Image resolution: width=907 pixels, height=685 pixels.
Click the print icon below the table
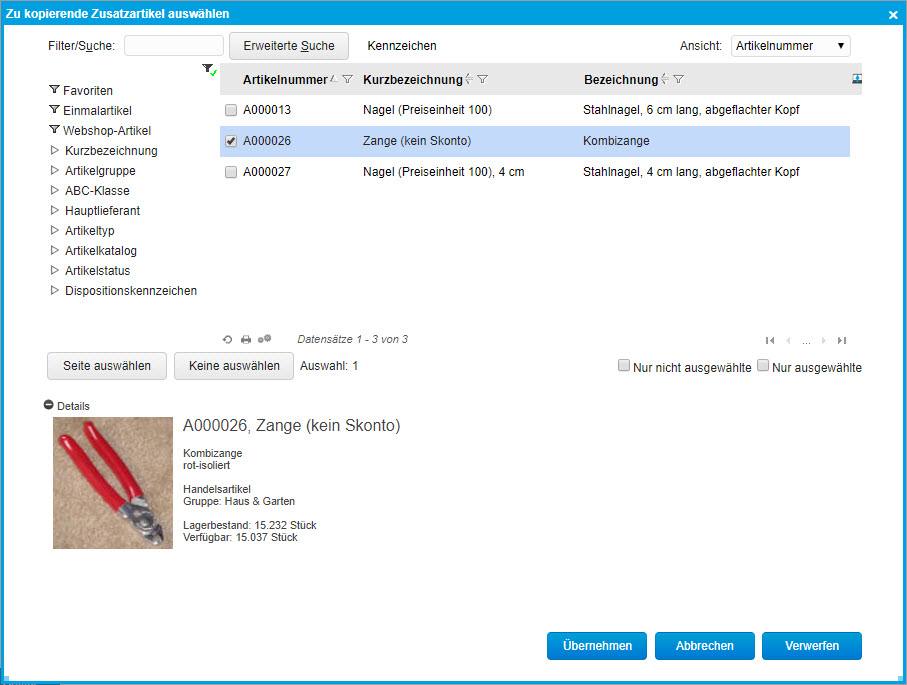(246, 340)
